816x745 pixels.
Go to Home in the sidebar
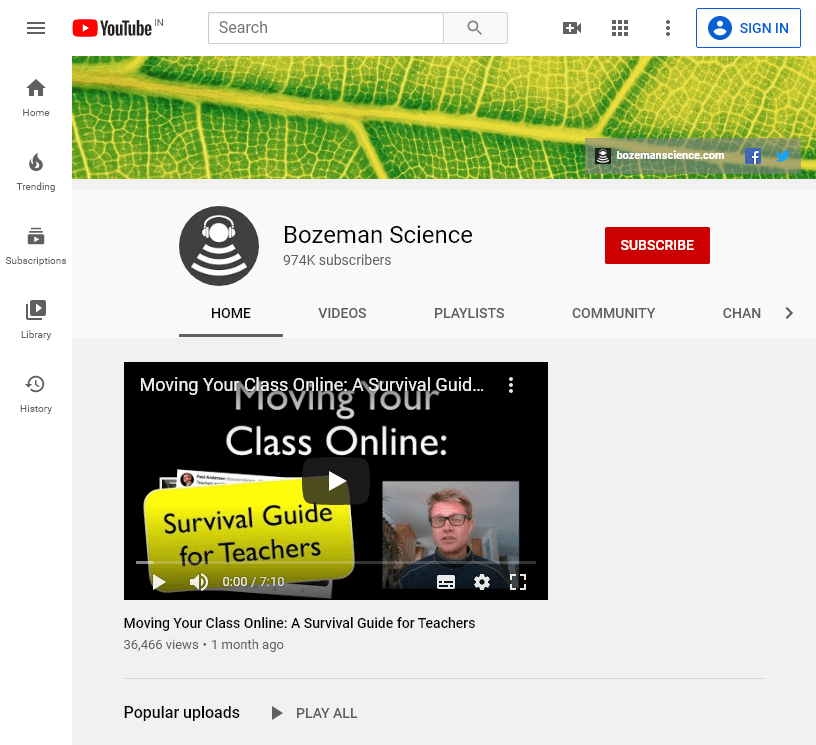[x=36, y=98]
